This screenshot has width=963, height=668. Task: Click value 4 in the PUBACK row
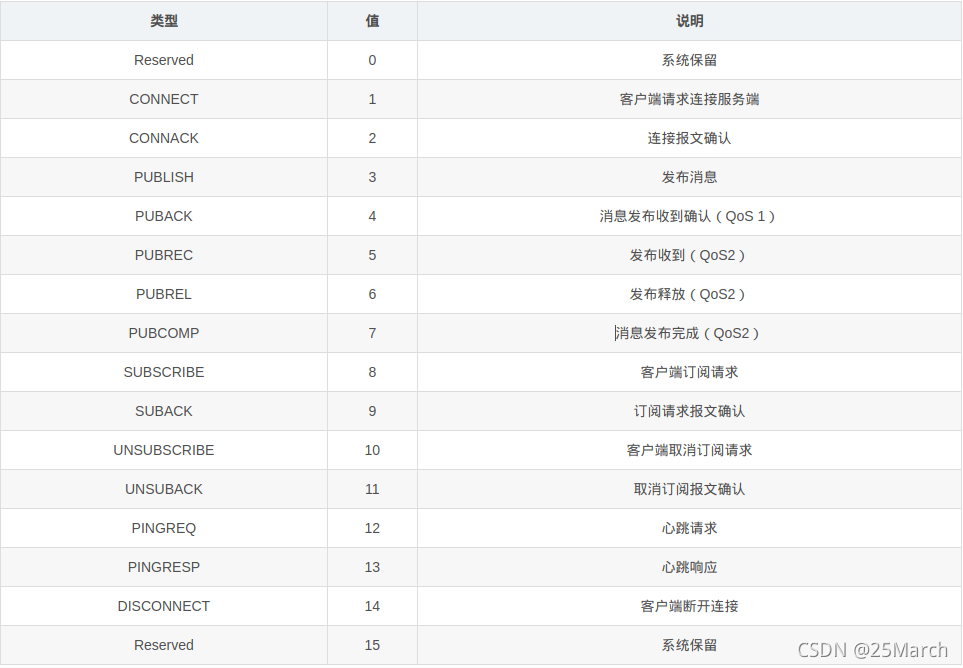click(372, 216)
